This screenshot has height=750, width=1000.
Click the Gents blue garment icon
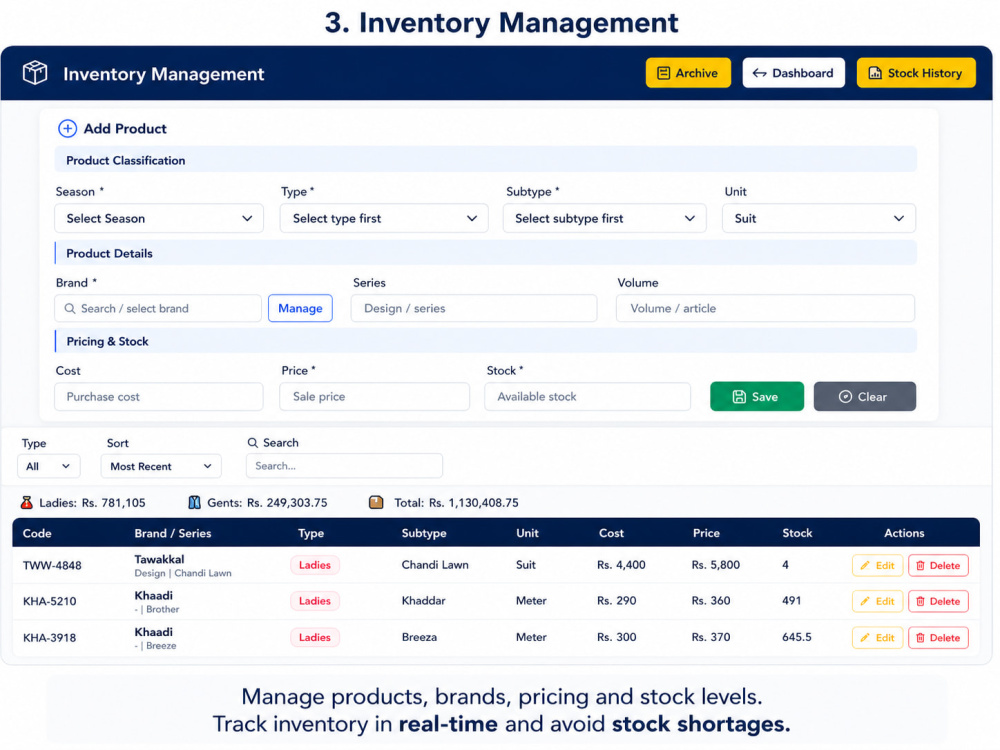[x=195, y=503]
